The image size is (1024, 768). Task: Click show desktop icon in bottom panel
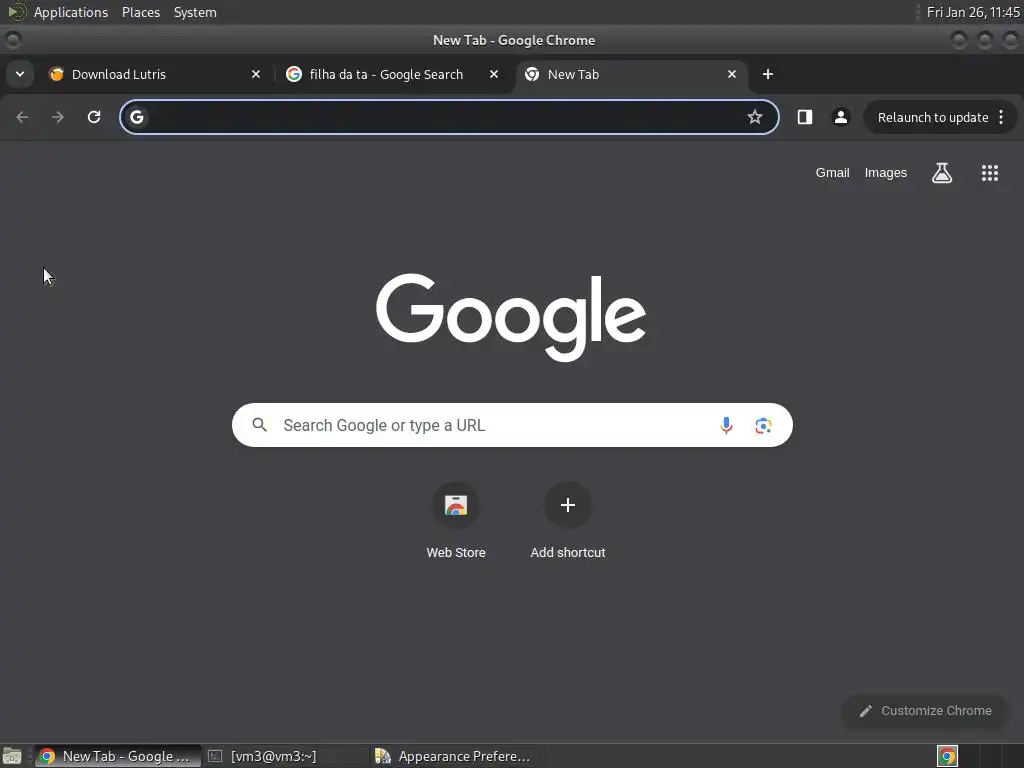click(x=12, y=756)
